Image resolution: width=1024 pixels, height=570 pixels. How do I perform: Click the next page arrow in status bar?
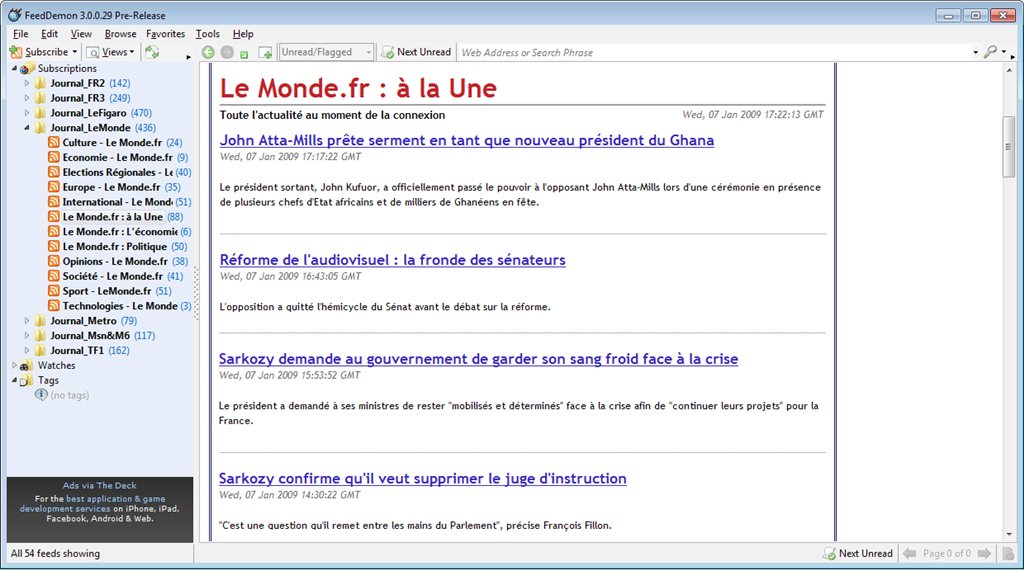[x=984, y=554]
